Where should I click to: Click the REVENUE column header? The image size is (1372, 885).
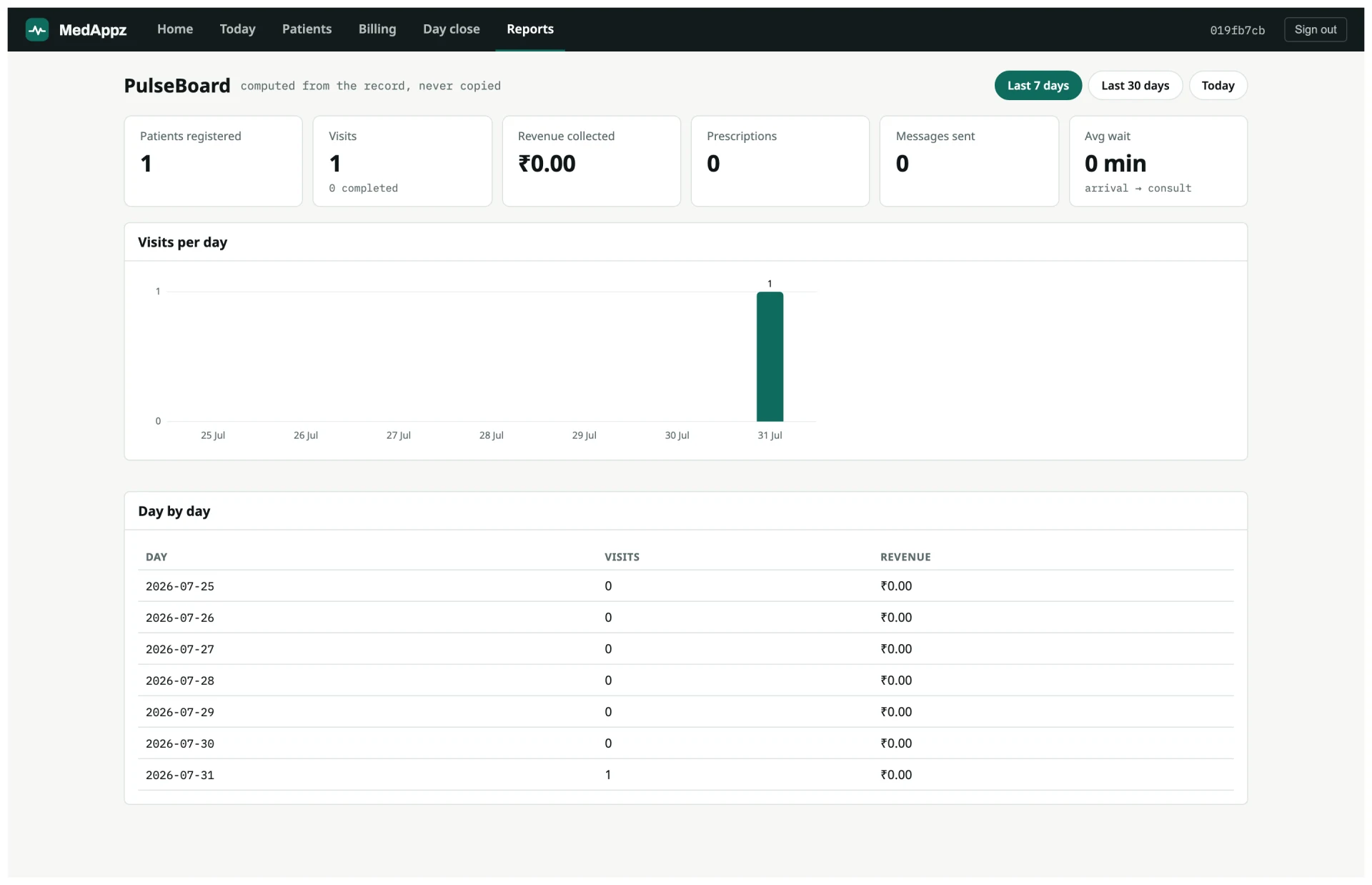[905, 557]
